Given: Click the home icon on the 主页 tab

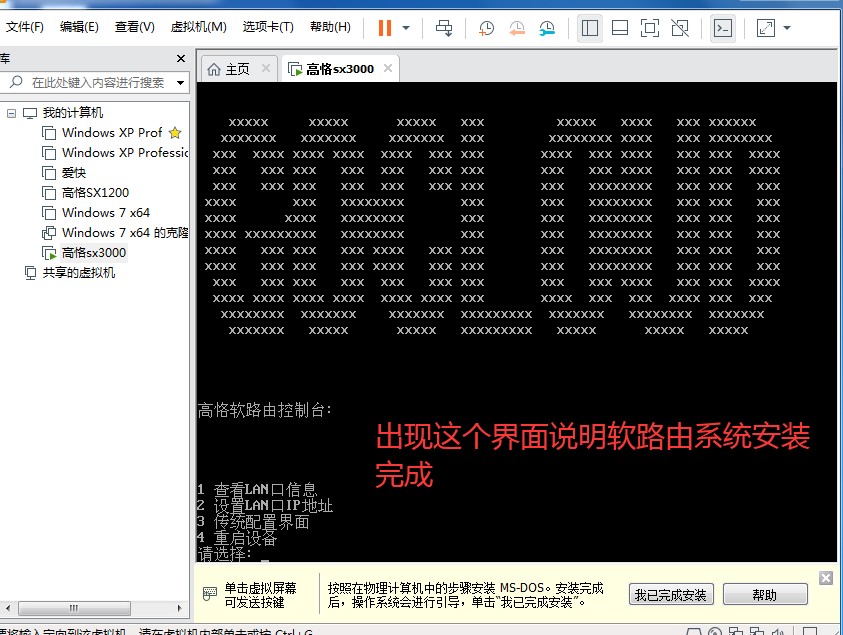Looking at the screenshot, I should coord(214,69).
